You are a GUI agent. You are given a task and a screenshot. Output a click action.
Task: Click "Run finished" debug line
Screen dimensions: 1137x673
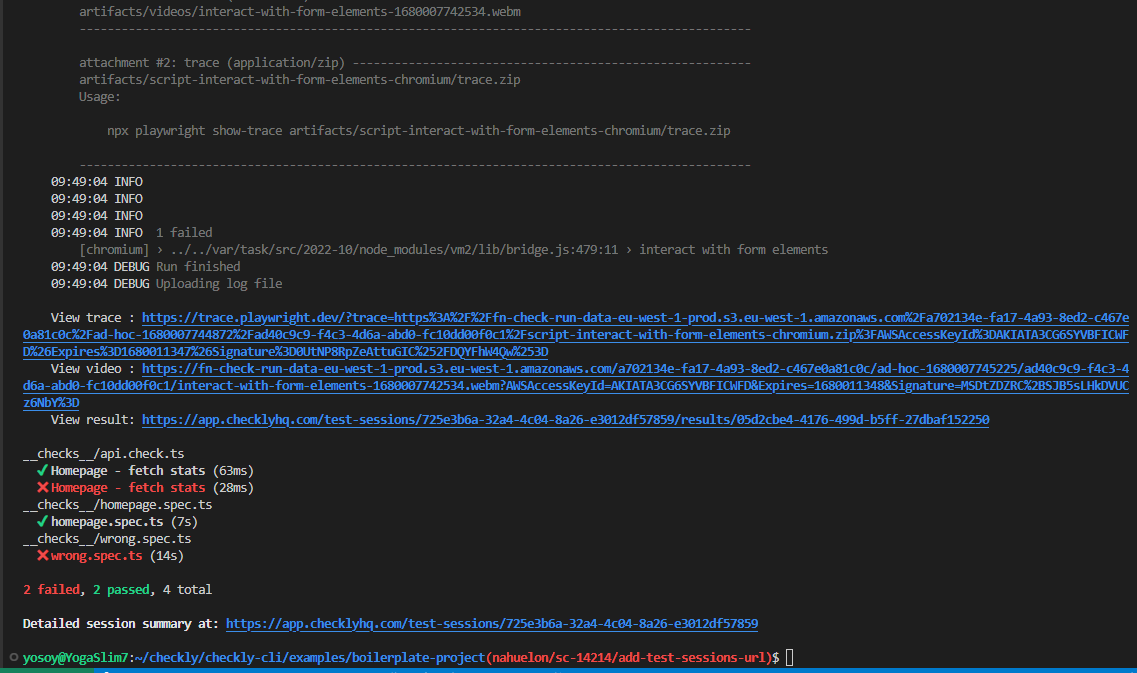[146, 266]
